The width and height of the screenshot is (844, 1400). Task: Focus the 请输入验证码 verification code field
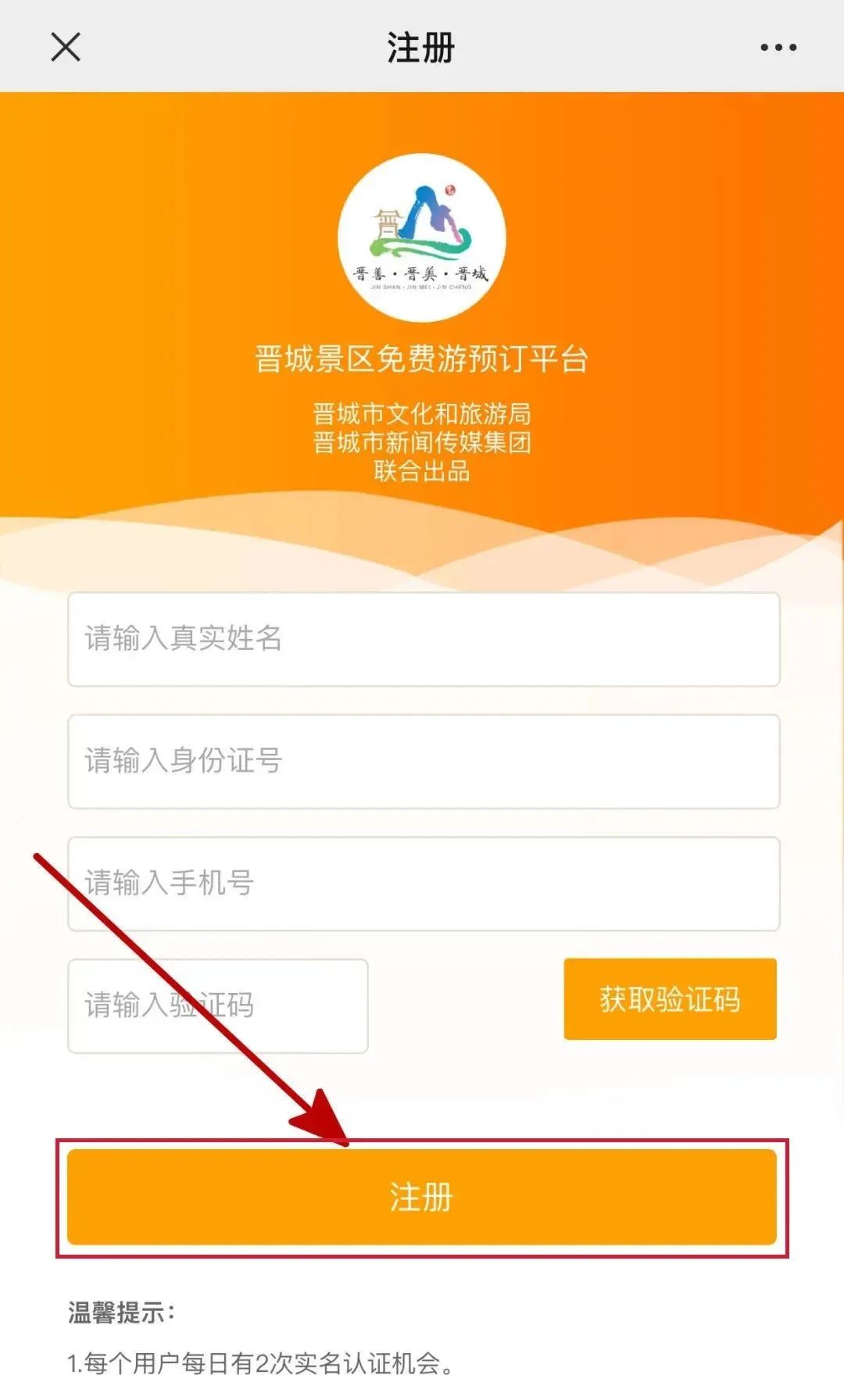point(218,1005)
